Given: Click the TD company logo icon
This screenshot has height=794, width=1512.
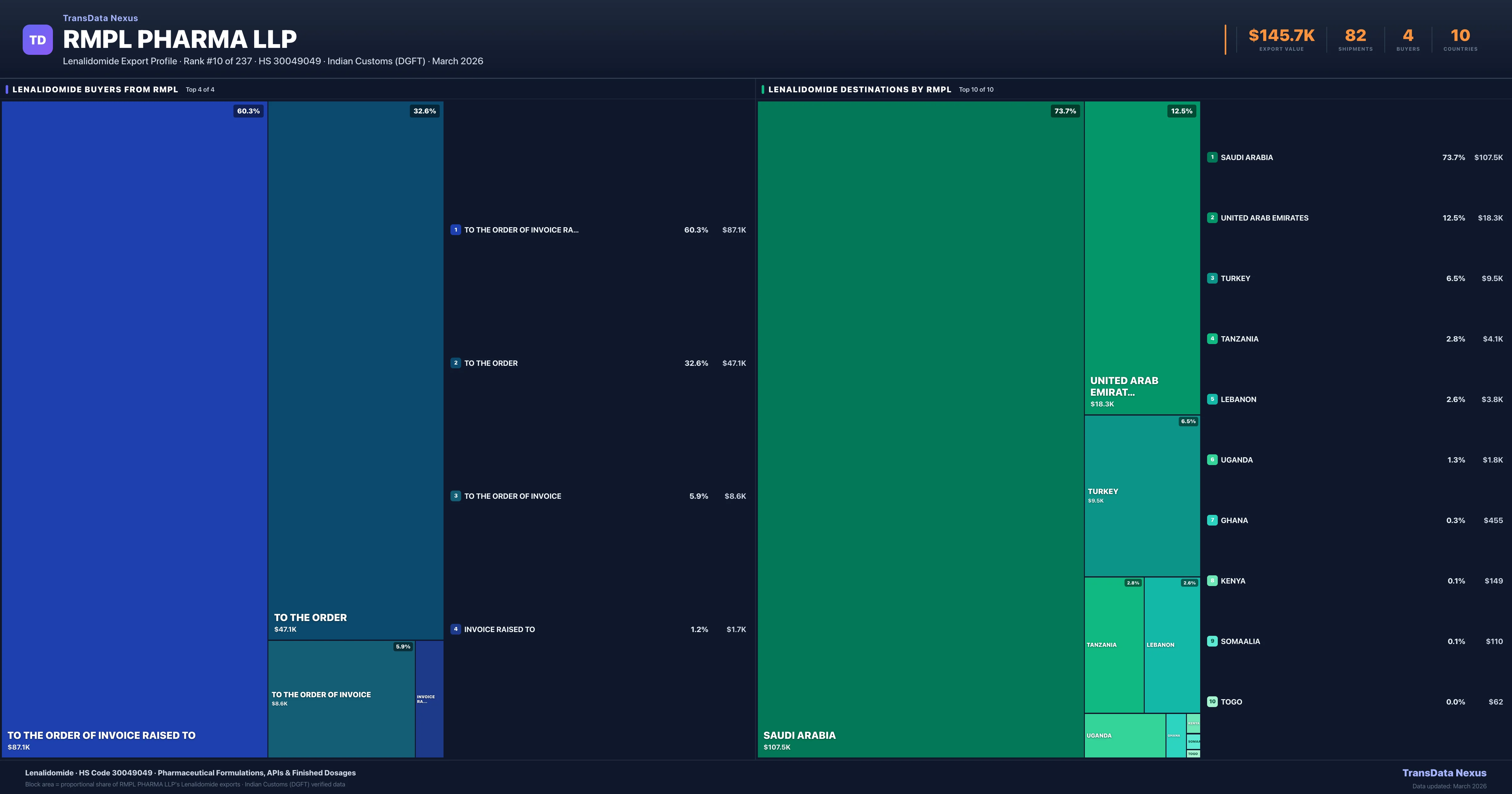Looking at the screenshot, I should point(37,39).
